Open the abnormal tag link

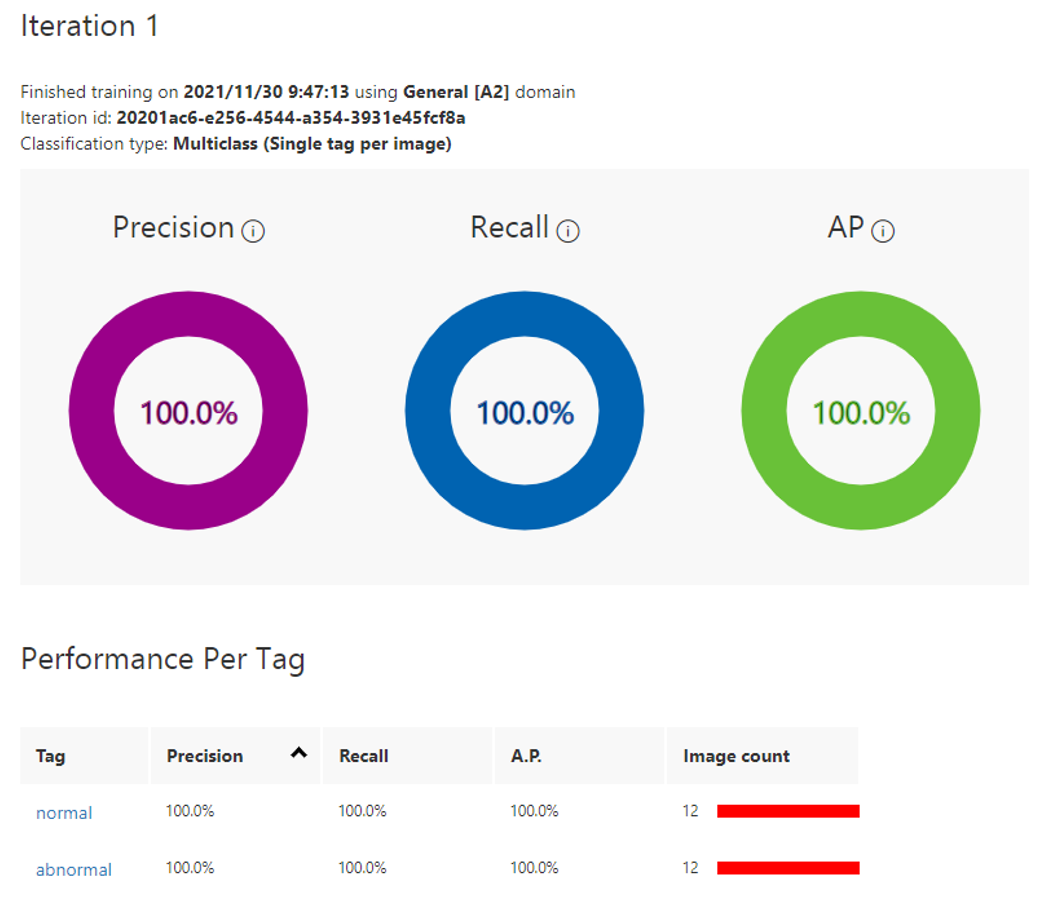tap(74, 869)
